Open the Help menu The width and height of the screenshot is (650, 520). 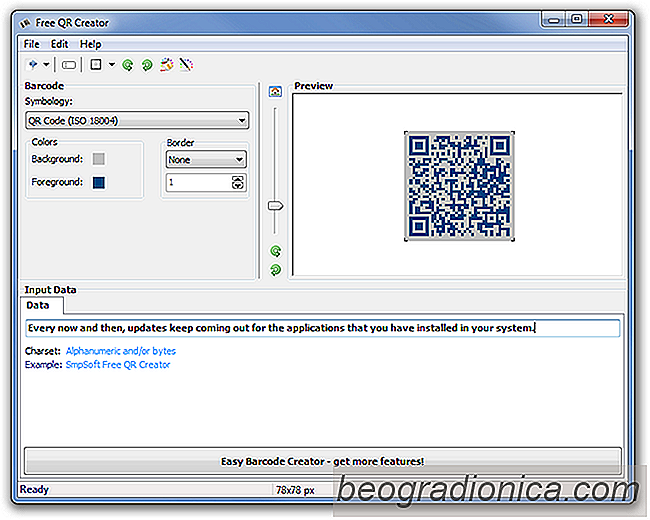(90, 44)
